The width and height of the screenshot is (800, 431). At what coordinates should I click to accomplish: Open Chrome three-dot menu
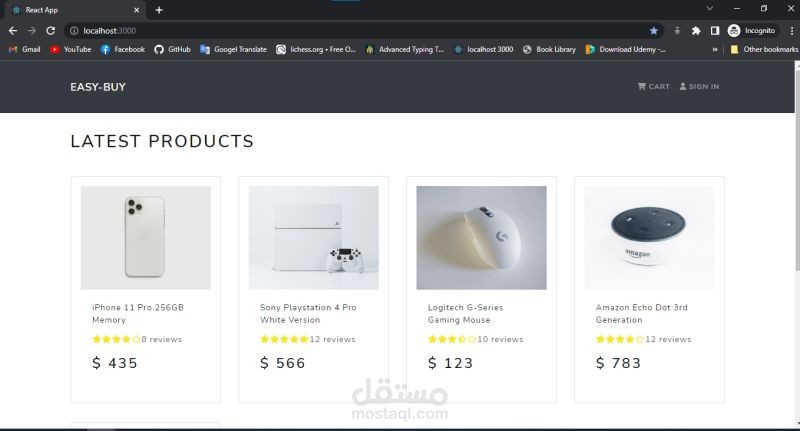791,31
